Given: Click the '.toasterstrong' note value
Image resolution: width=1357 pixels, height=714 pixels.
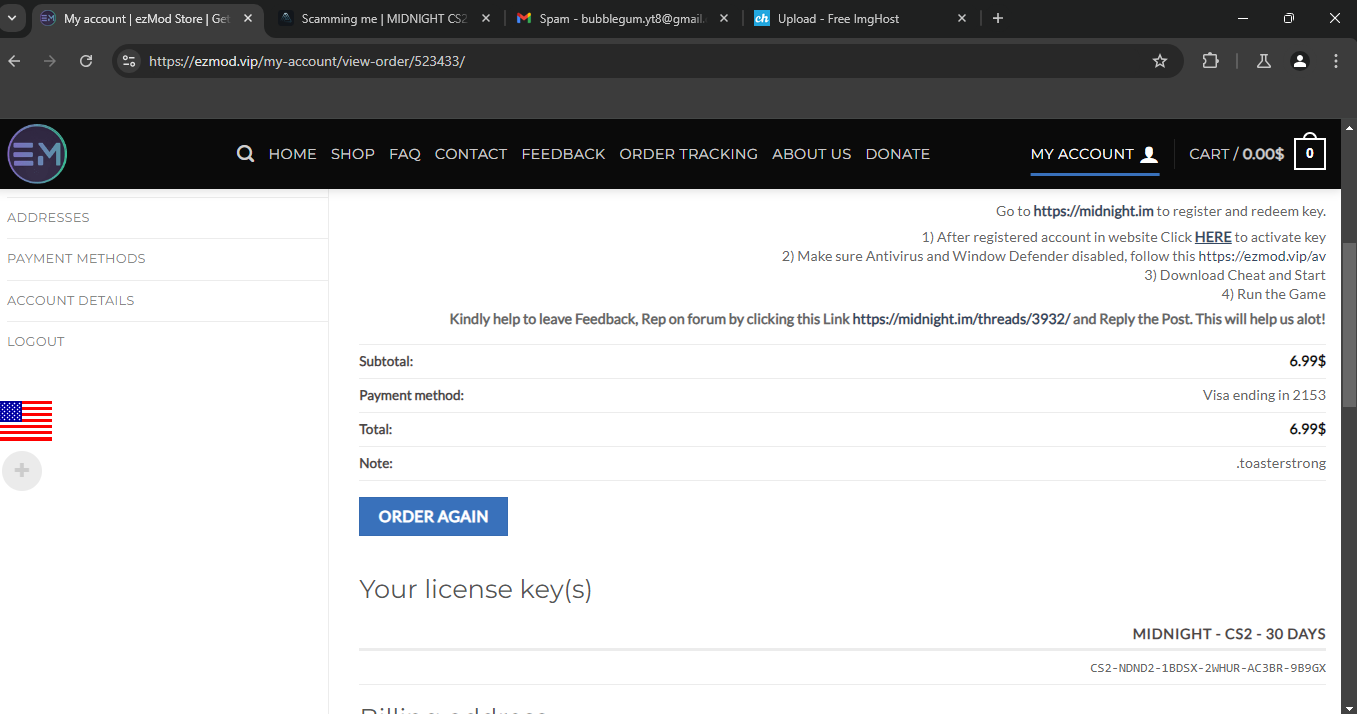Looking at the screenshot, I should (1281, 463).
